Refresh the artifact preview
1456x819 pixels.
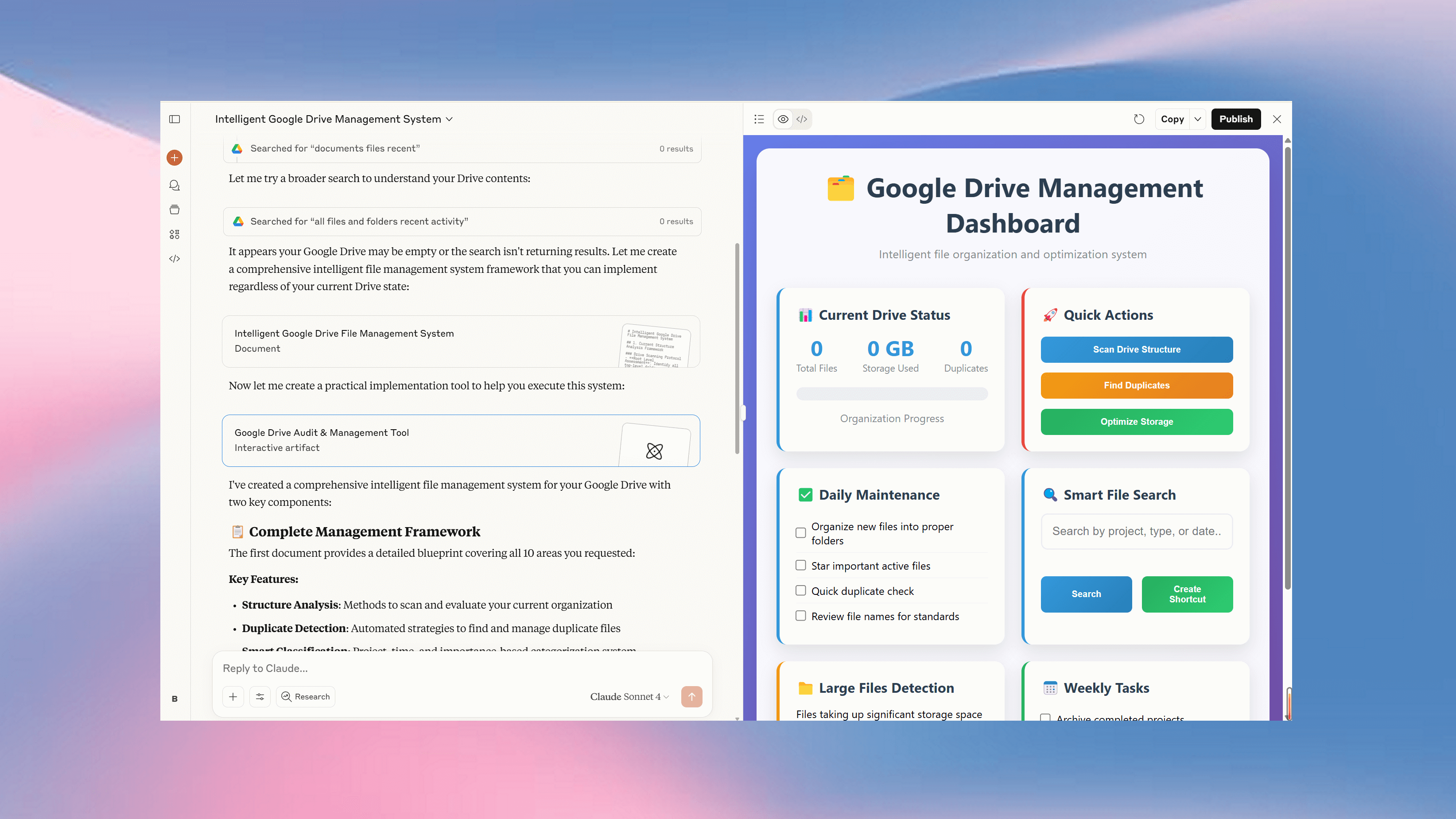pos(1139,119)
